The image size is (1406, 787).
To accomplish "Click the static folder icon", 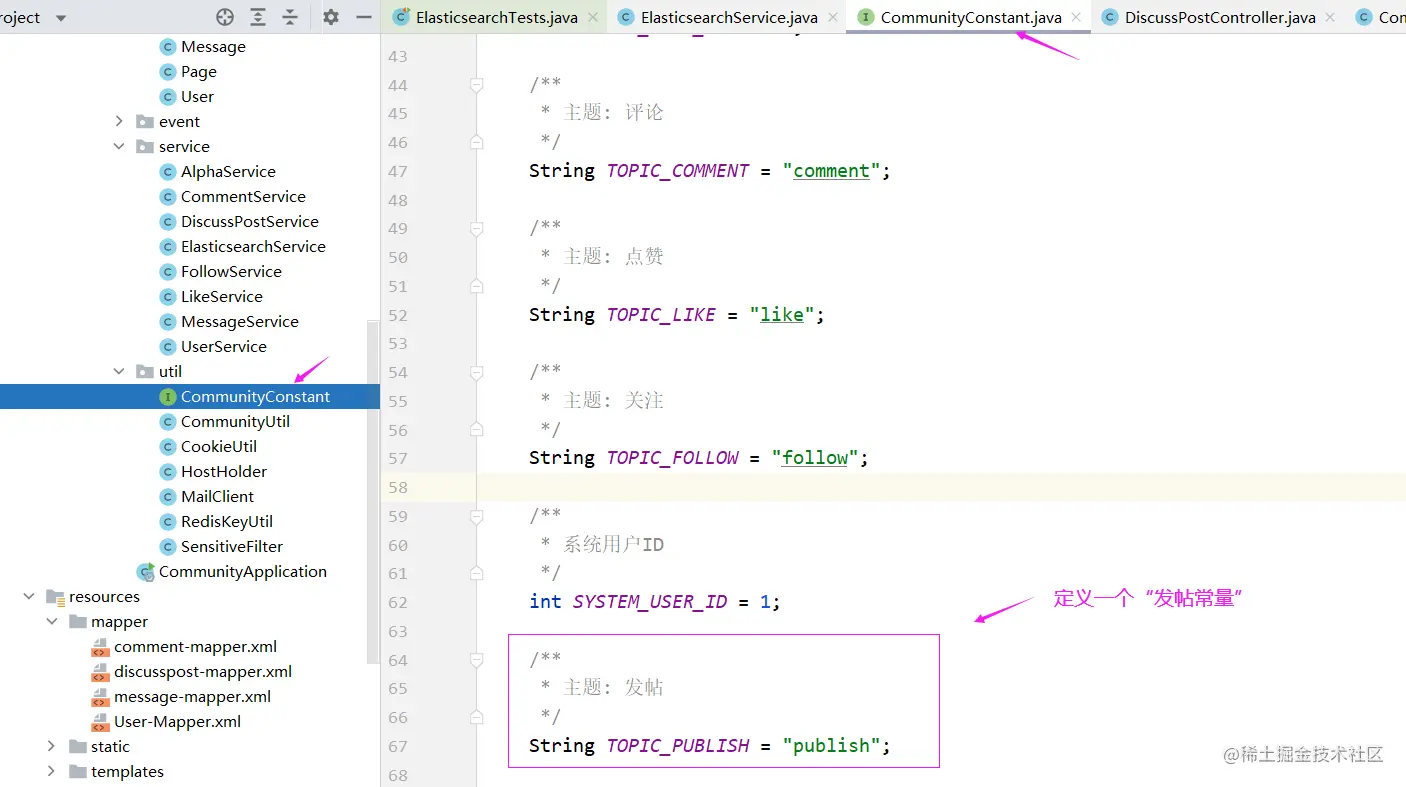I will 77,746.
